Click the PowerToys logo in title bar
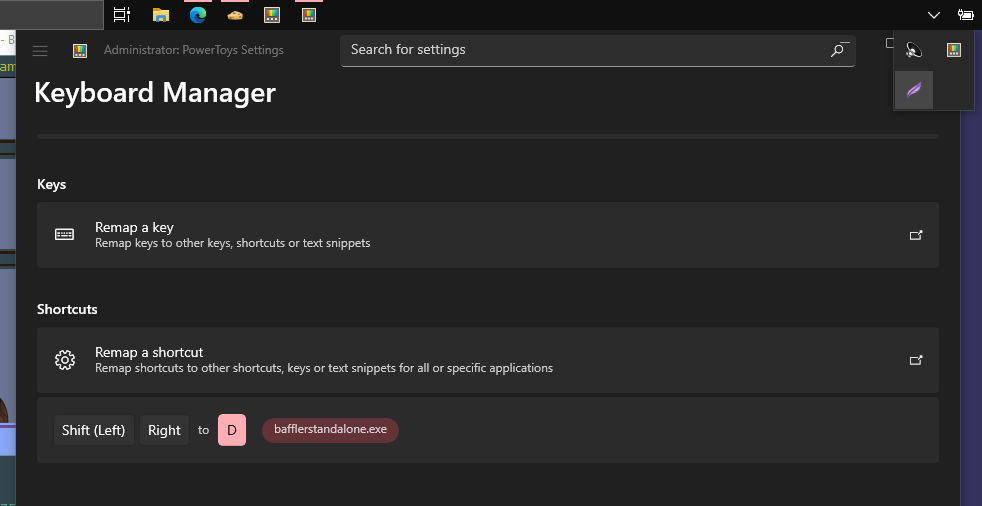The image size is (982, 506). pyautogui.click(x=80, y=51)
